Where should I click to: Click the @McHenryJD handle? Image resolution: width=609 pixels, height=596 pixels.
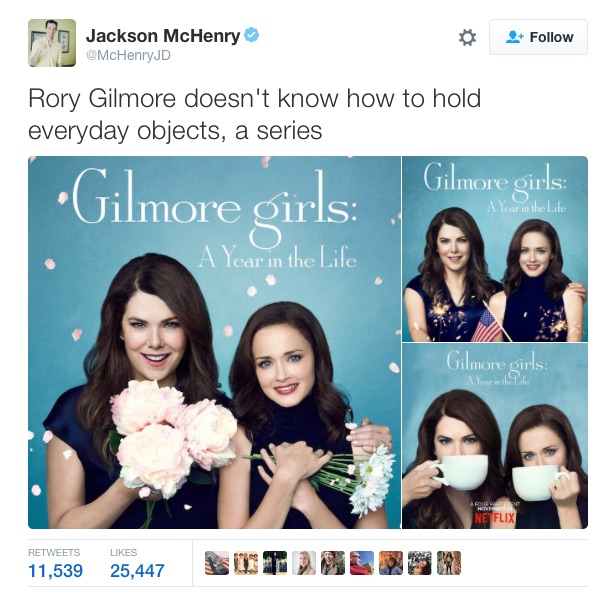pyautogui.click(x=128, y=55)
